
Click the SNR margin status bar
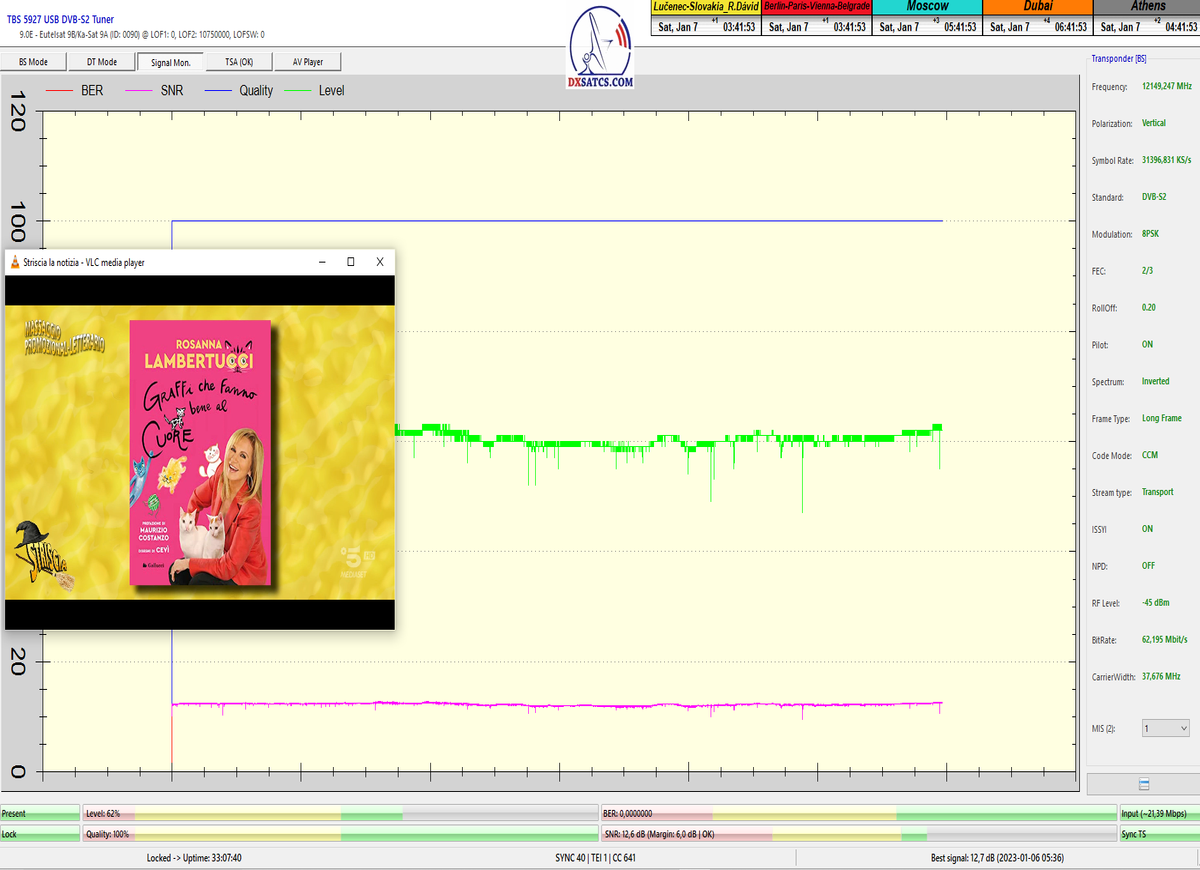point(858,834)
